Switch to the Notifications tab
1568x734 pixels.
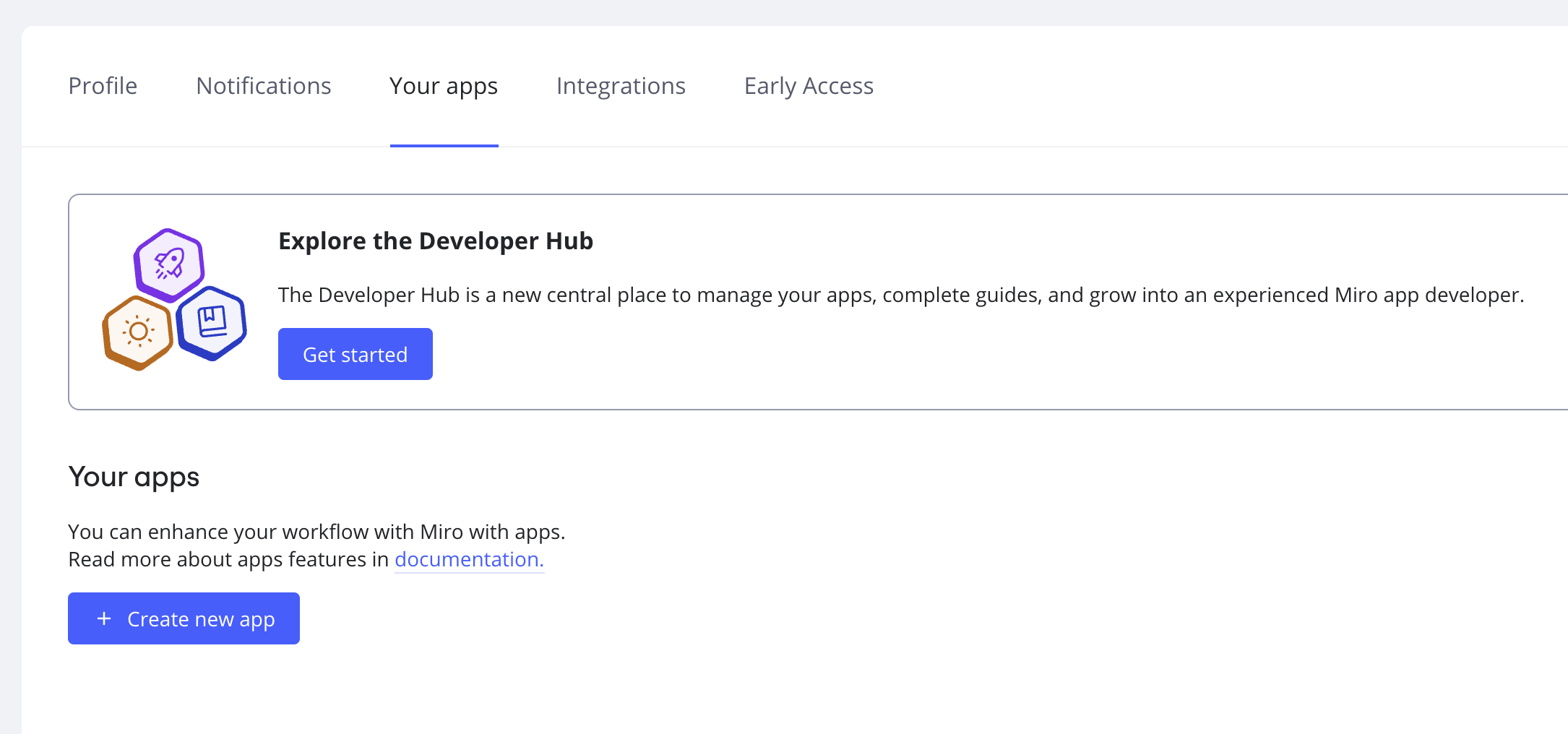264,86
